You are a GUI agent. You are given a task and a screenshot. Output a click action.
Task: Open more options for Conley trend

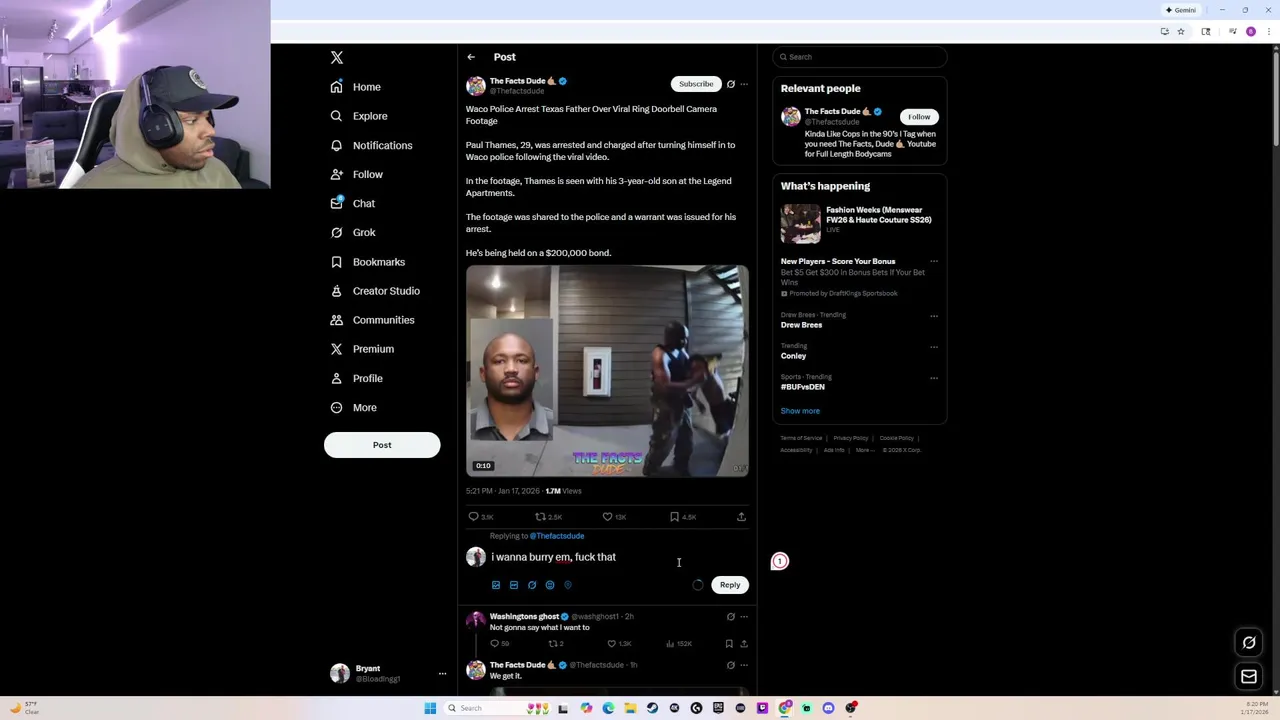coord(934,347)
